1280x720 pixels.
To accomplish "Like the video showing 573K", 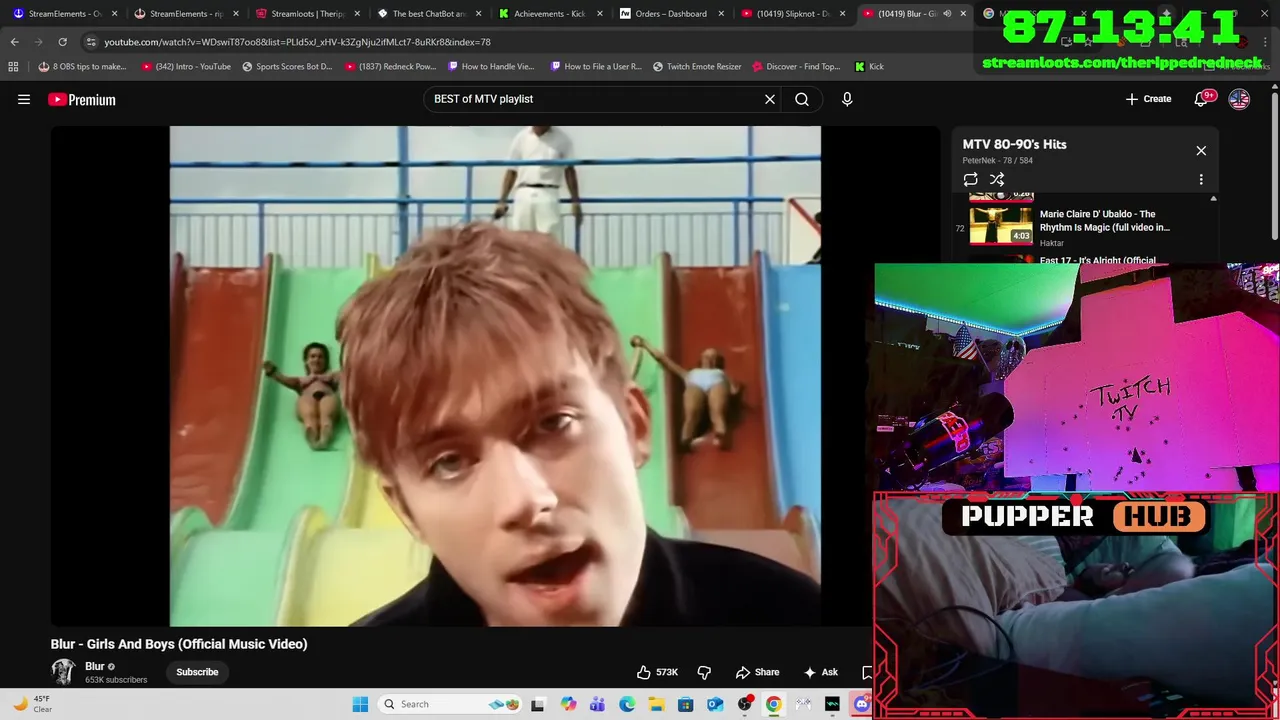I will [x=658, y=672].
